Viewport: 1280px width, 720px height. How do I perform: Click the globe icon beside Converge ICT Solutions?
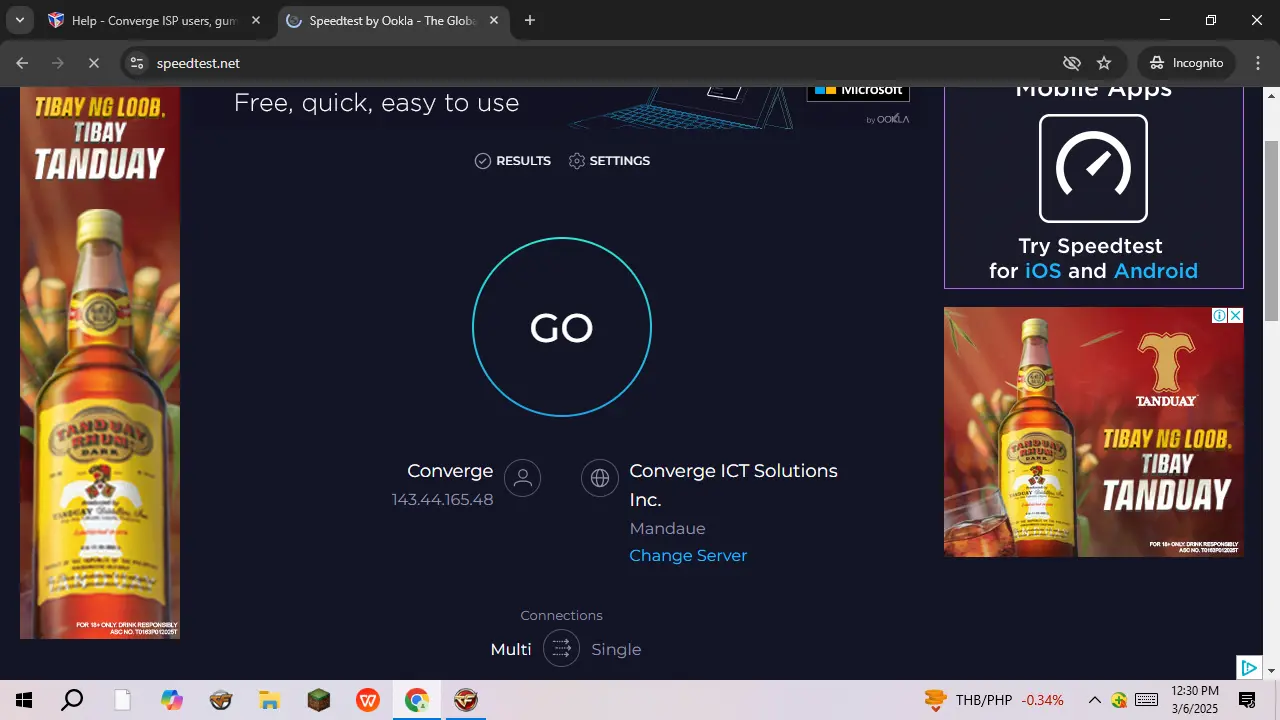click(600, 478)
